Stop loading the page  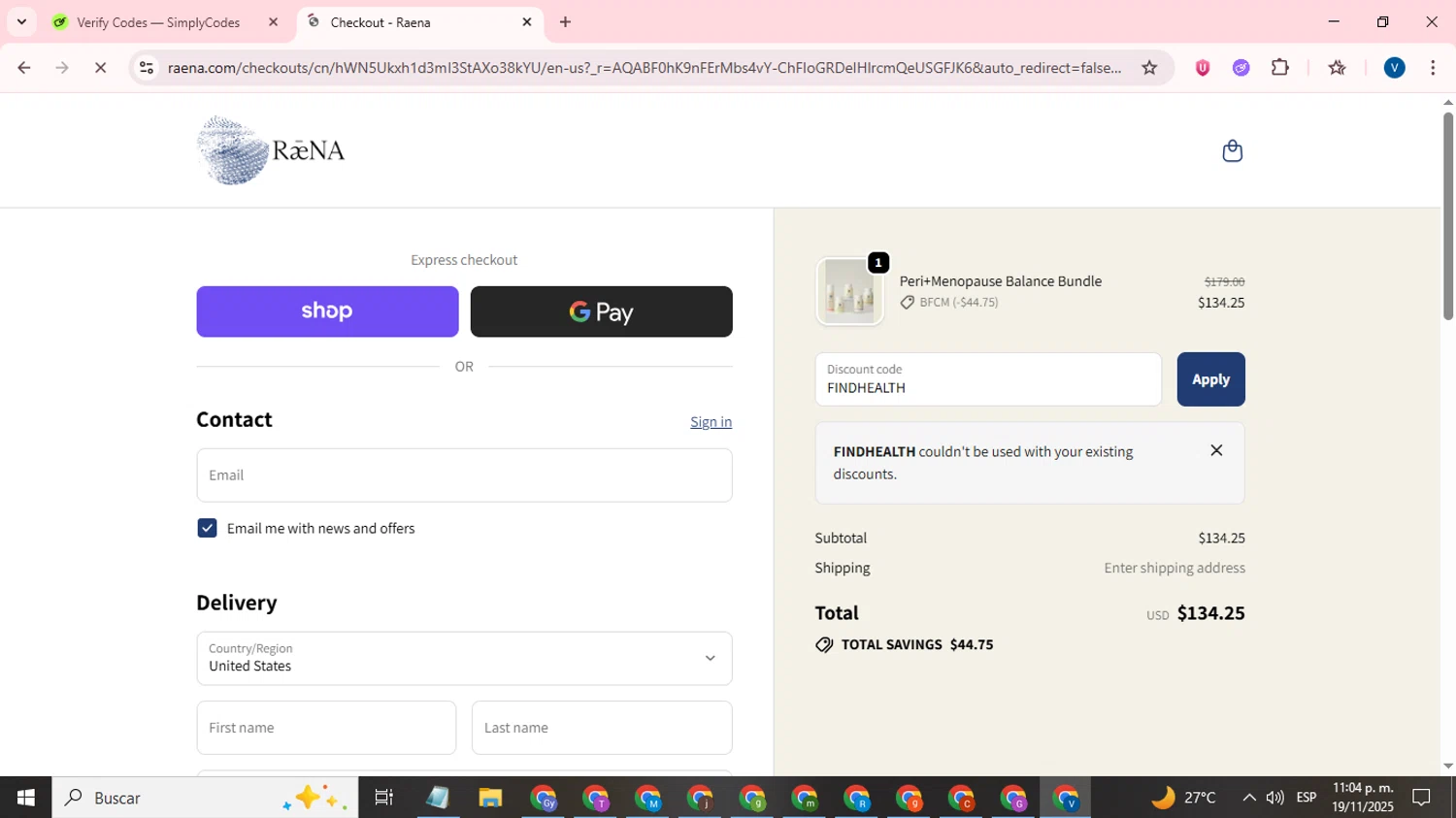(x=100, y=68)
